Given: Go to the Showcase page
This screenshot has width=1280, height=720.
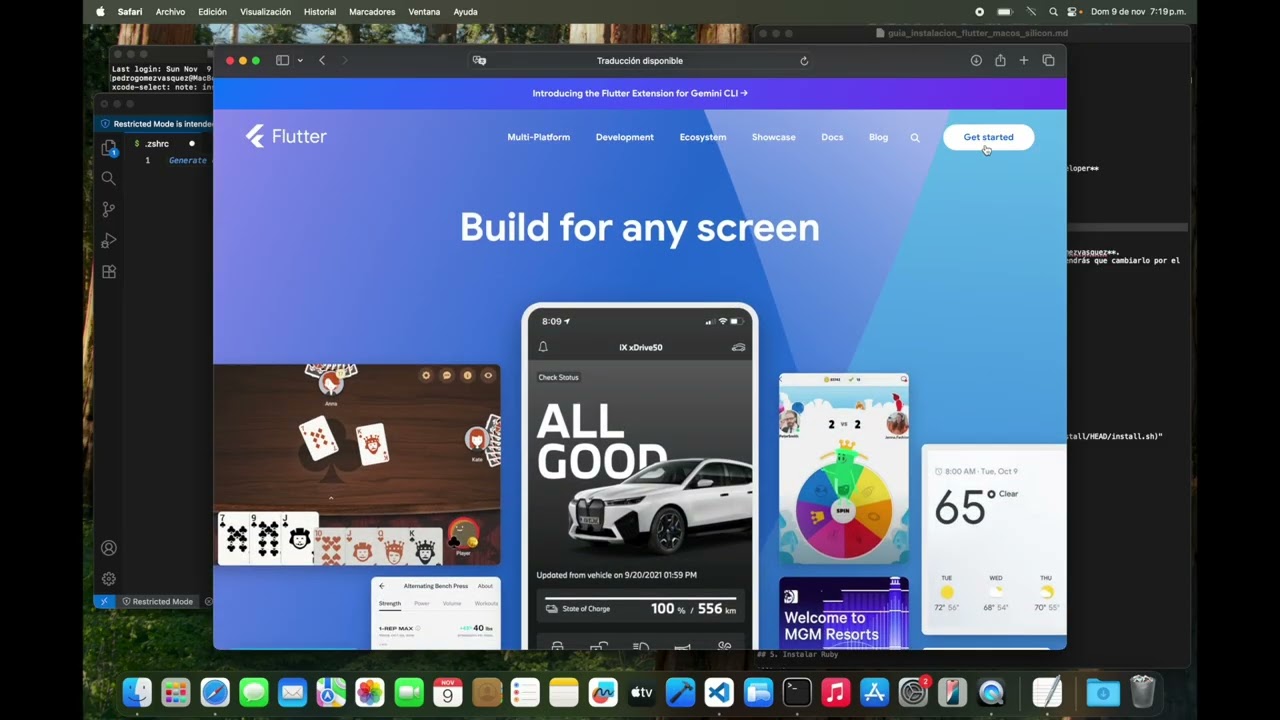Looking at the screenshot, I should [774, 137].
